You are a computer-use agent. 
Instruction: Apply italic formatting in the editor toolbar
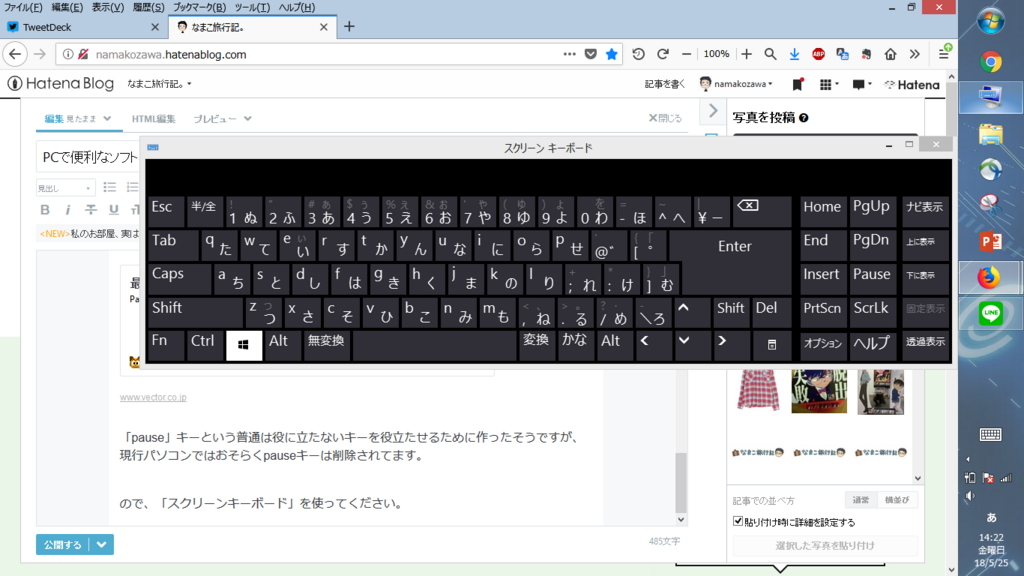click(x=68, y=210)
